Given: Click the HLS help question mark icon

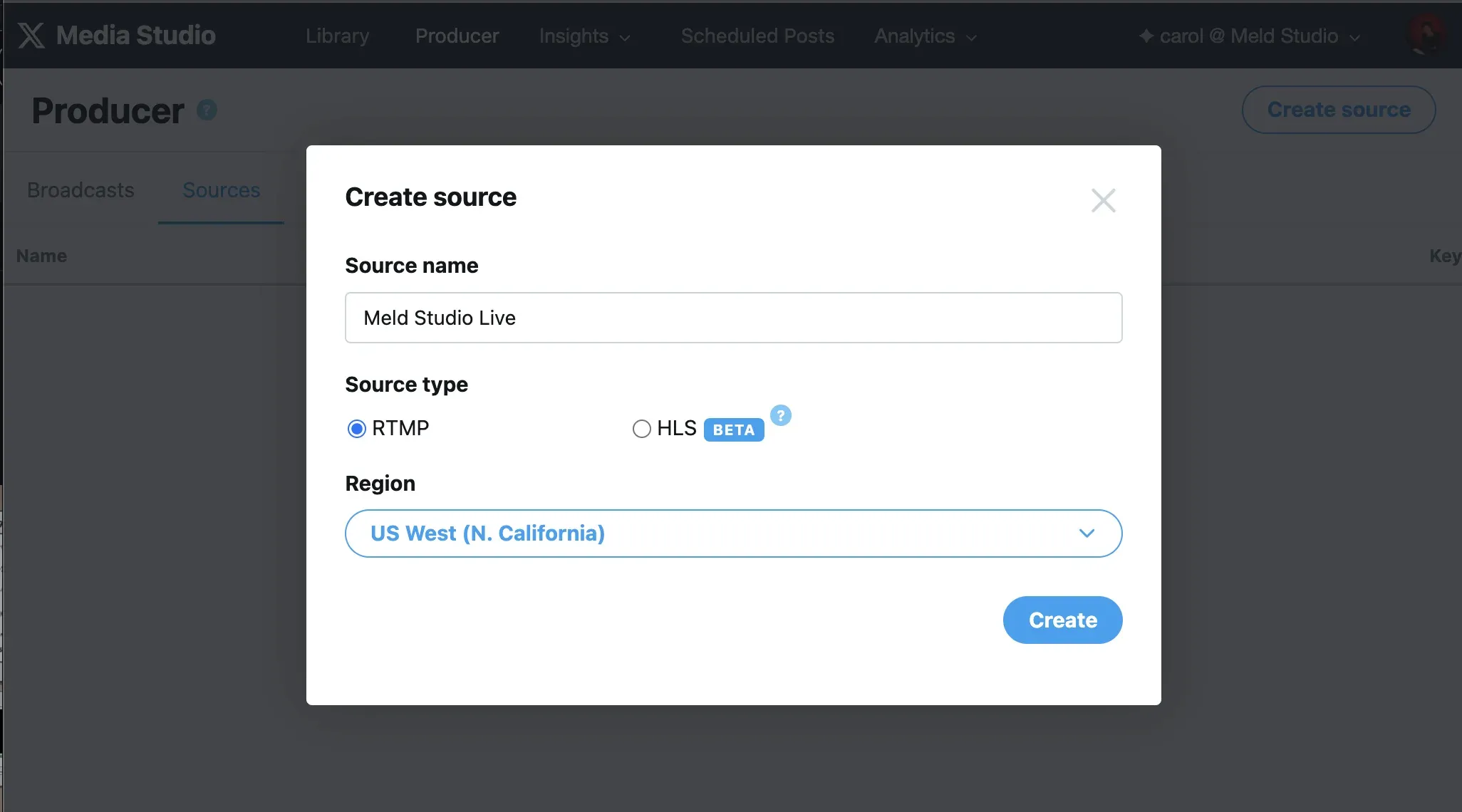Looking at the screenshot, I should (781, 415).
